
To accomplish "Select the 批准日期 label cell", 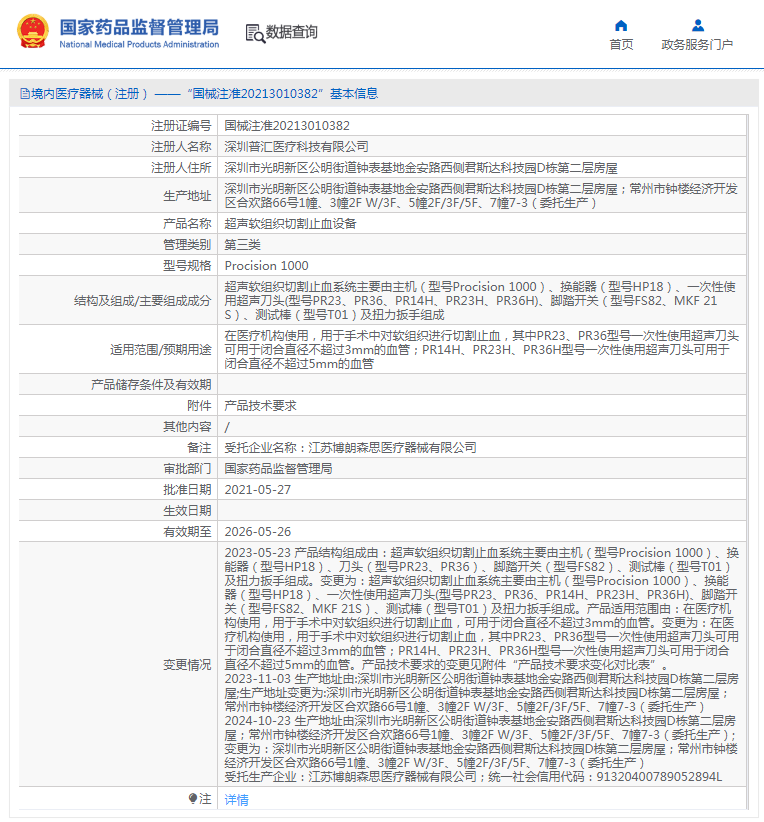I will pos(119,490).
